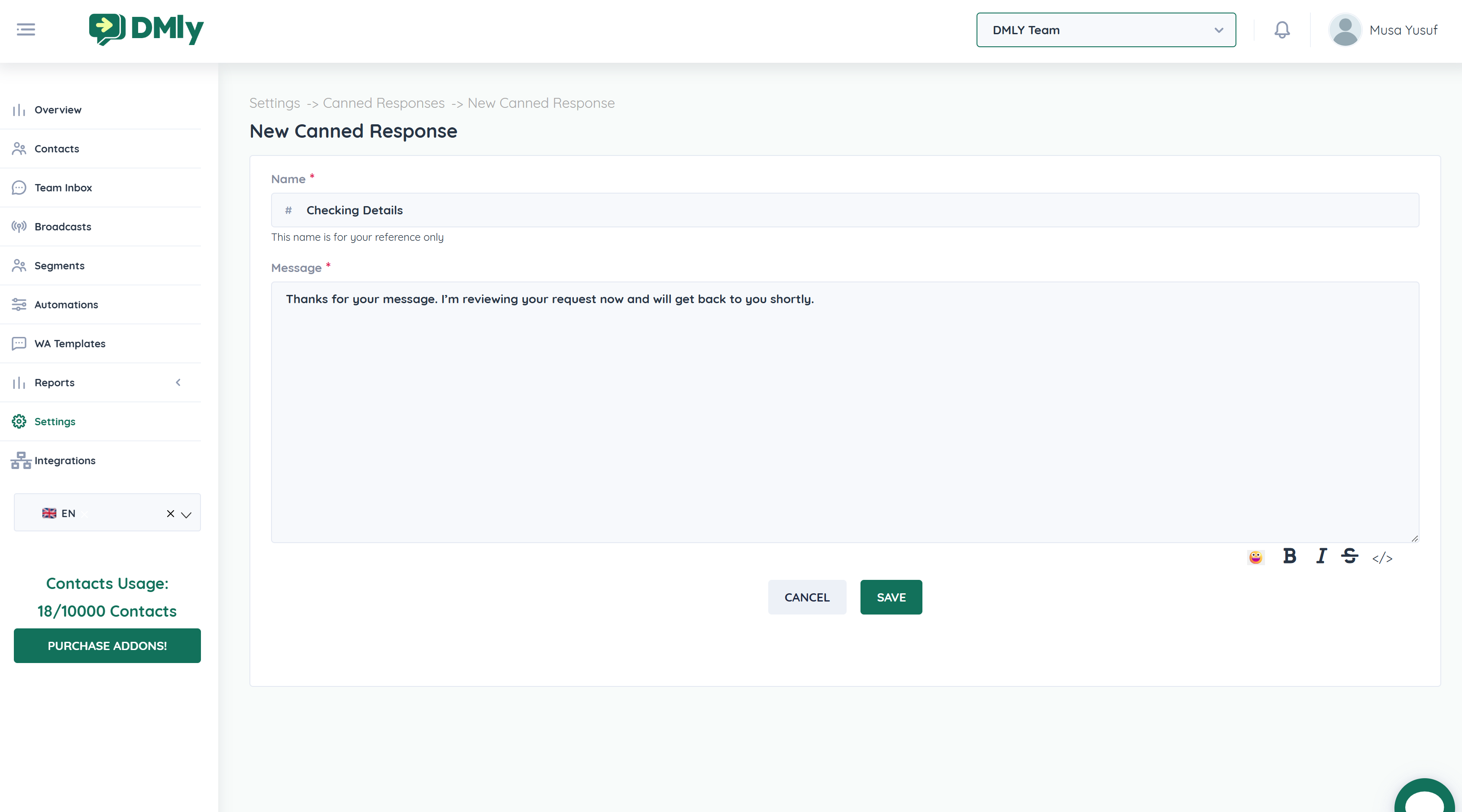This screenshot has height=812, width=1462.
Task: Open the Broadcasts section
Action: (x=62, y=226)
